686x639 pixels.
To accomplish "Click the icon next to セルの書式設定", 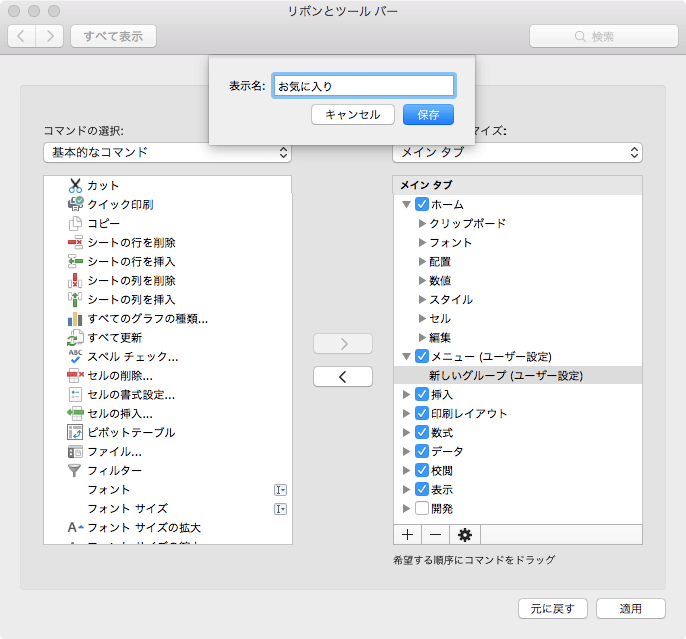I will 75,395.
